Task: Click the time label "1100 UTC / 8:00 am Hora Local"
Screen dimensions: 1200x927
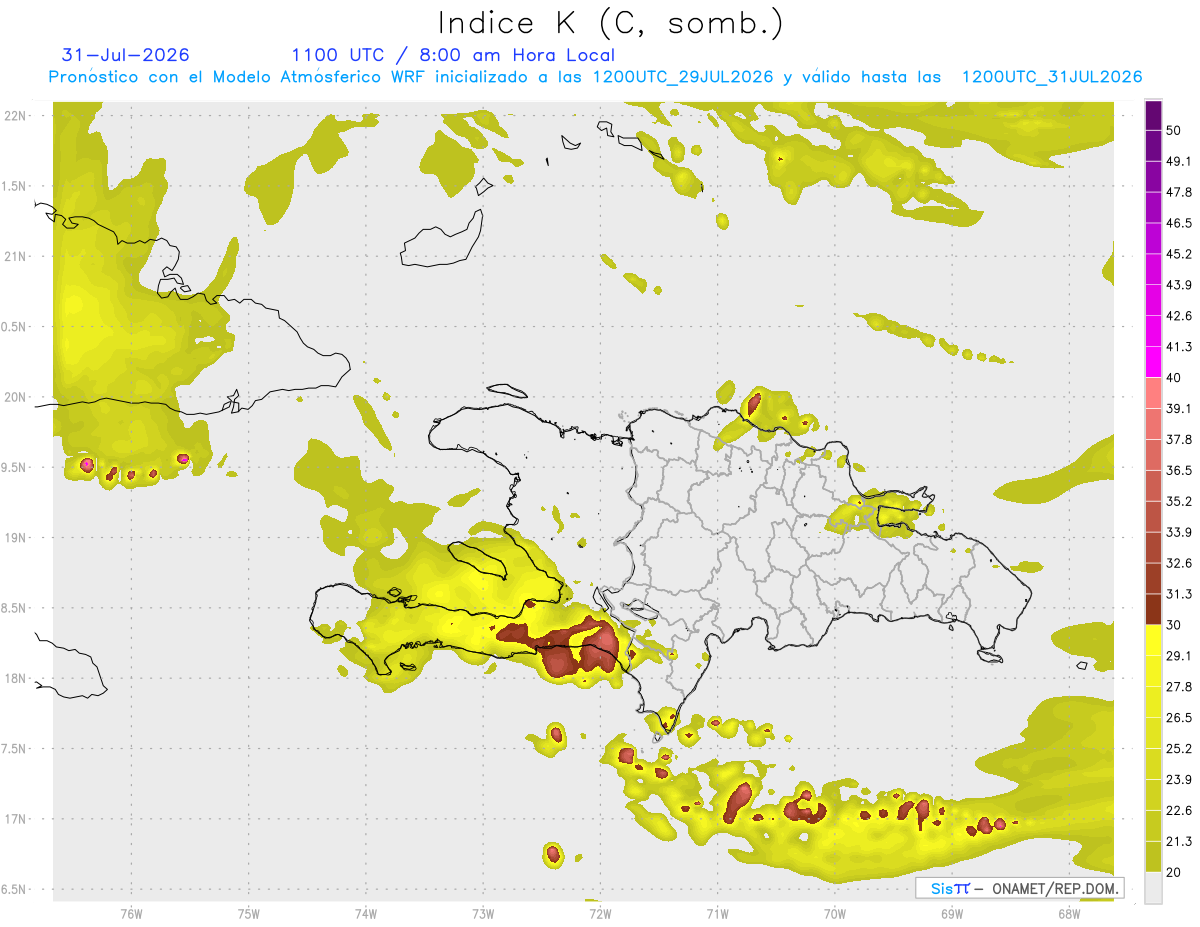Action: coord(453,55)
